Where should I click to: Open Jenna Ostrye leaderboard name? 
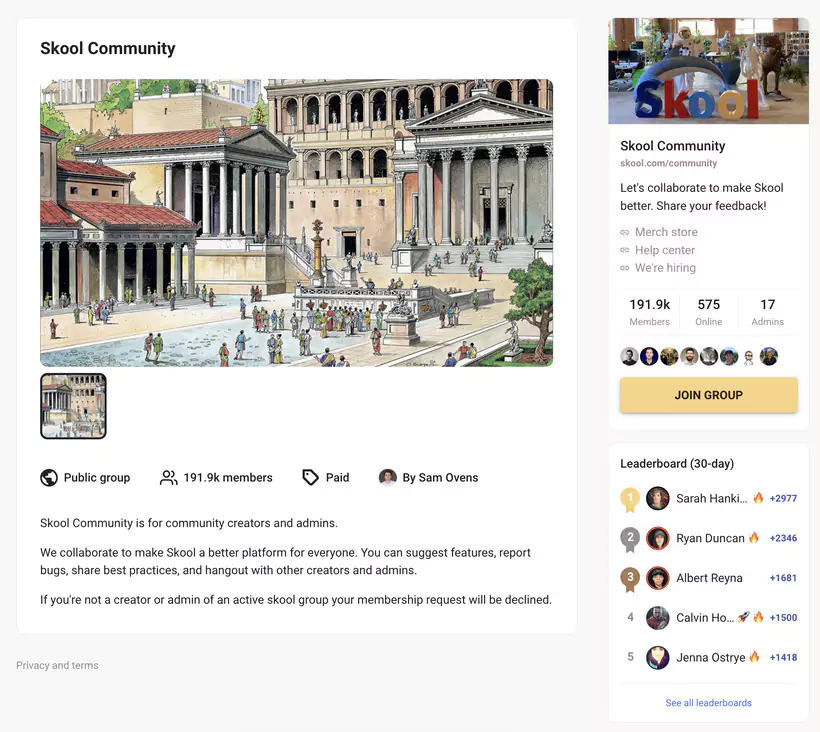[711, 657]
